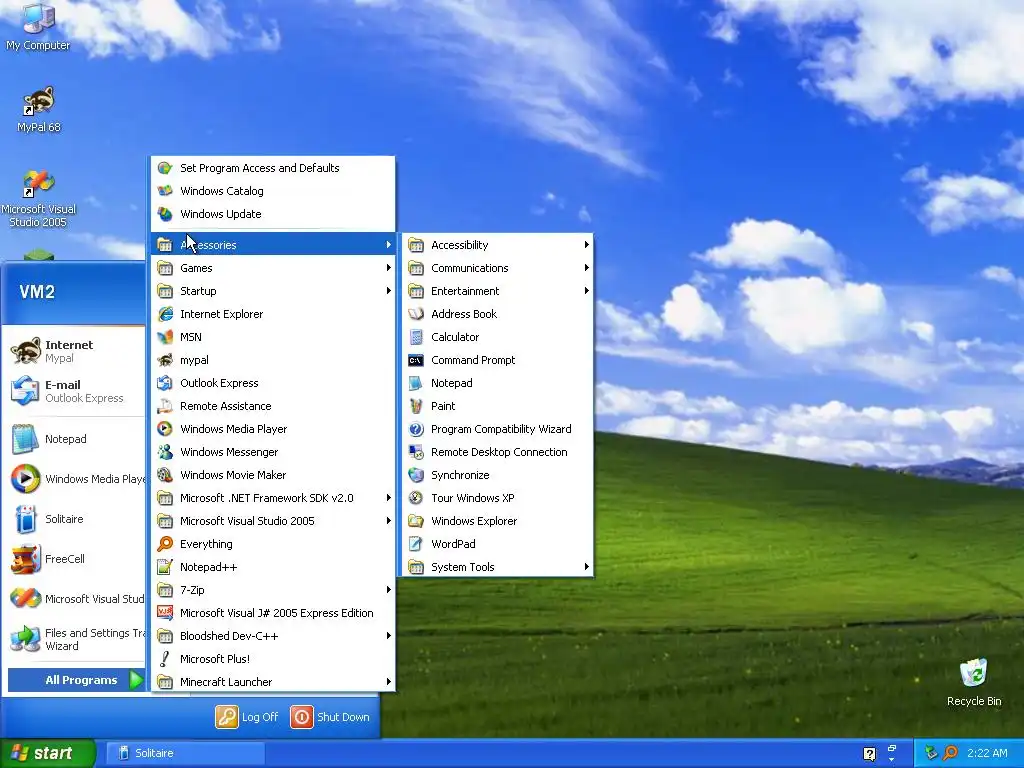Select Microsoft Visual Studio 2005 desktop shortcut
Viewport: 1024px width, 768px height.
click(38, 199)
